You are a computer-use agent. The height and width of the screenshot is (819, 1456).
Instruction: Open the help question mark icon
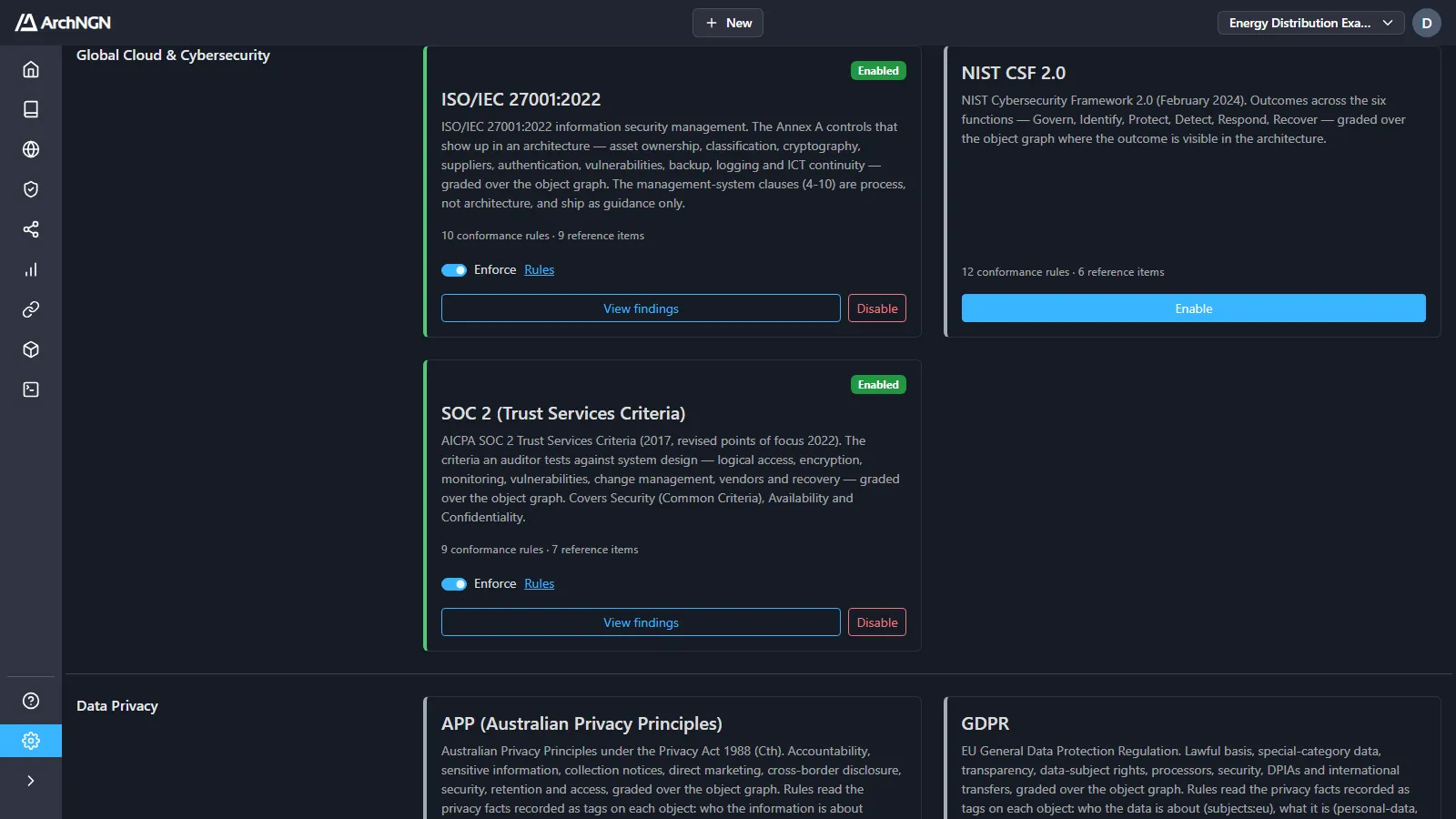point(31,701)
